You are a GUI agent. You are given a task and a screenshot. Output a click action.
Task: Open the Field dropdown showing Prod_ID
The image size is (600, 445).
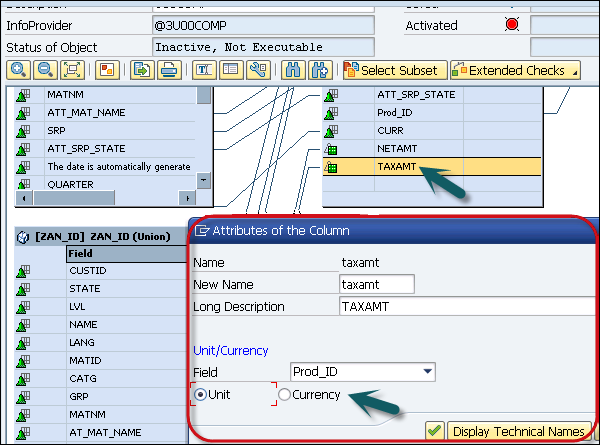coord(428,372)
